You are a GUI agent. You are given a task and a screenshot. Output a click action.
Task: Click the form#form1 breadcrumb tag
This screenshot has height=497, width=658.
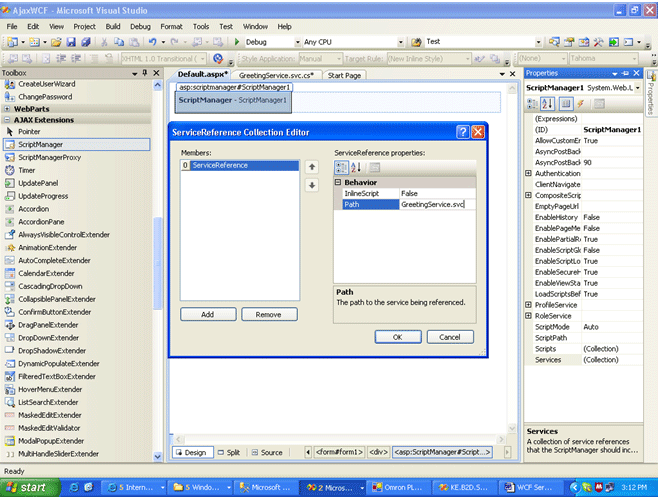tap(339, 452)
